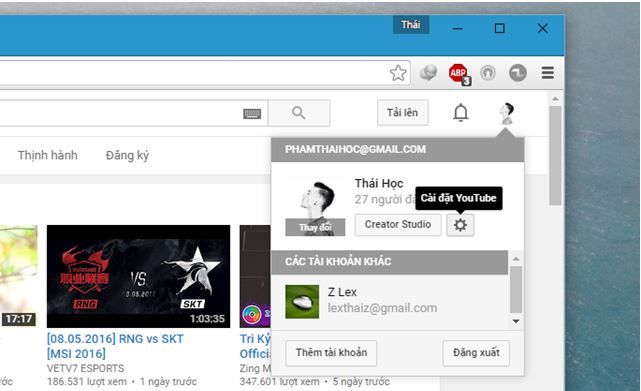This screenshot has height=391, width=641.
Task: Open YouTube settings gear icon
Action: 460,225
